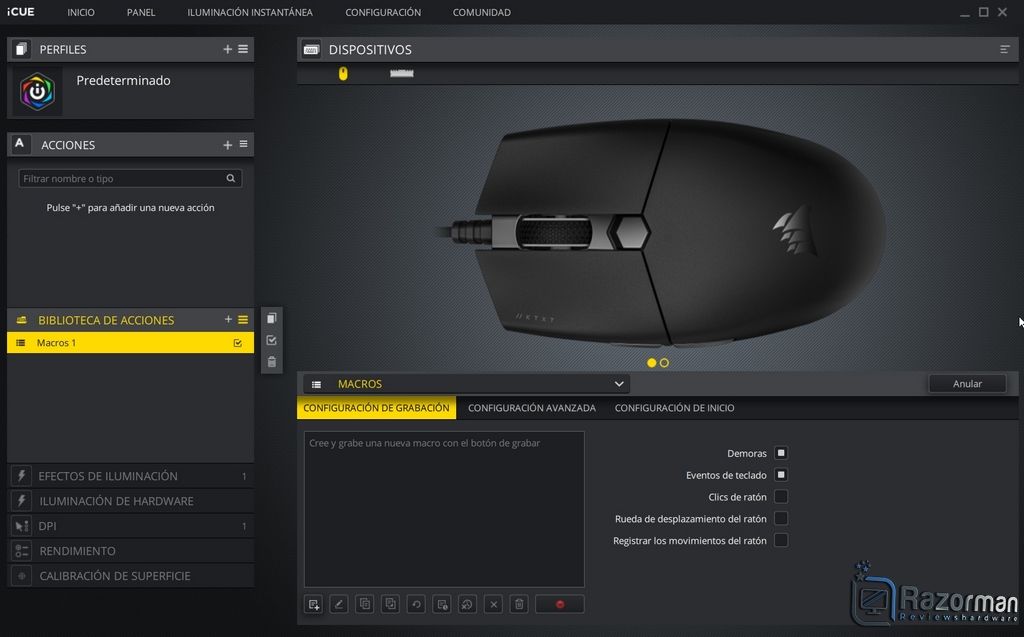
Task: Toggle the Demoras checkbox
Action: [781, 453]
